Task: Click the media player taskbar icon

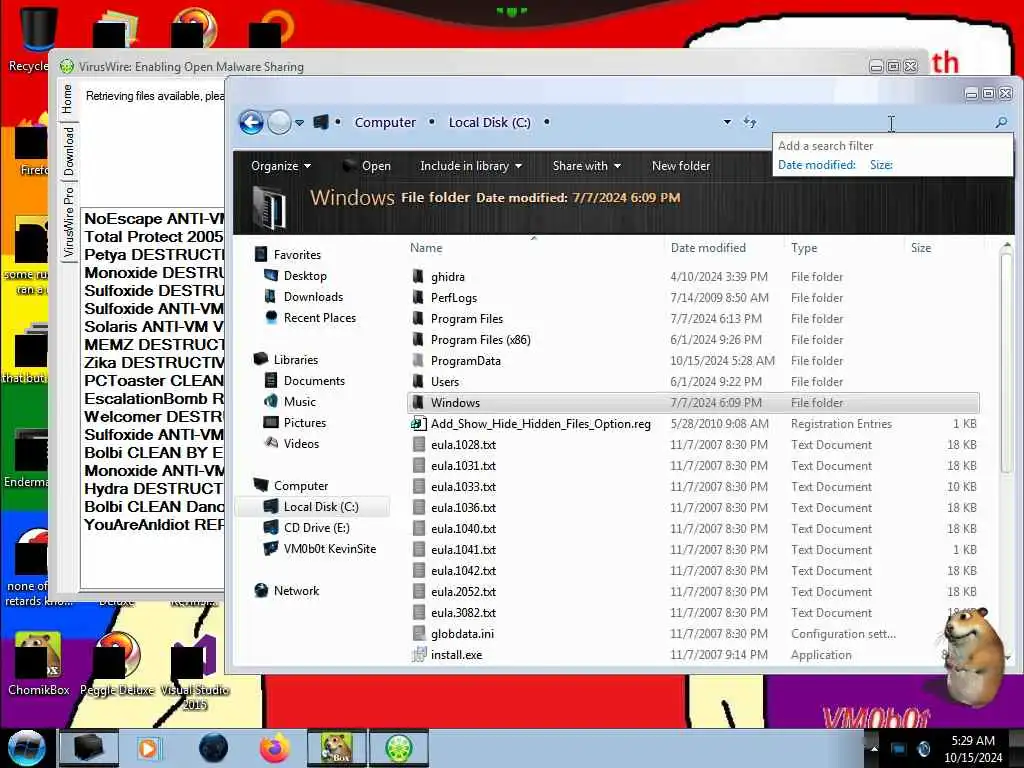Action: 148,748
